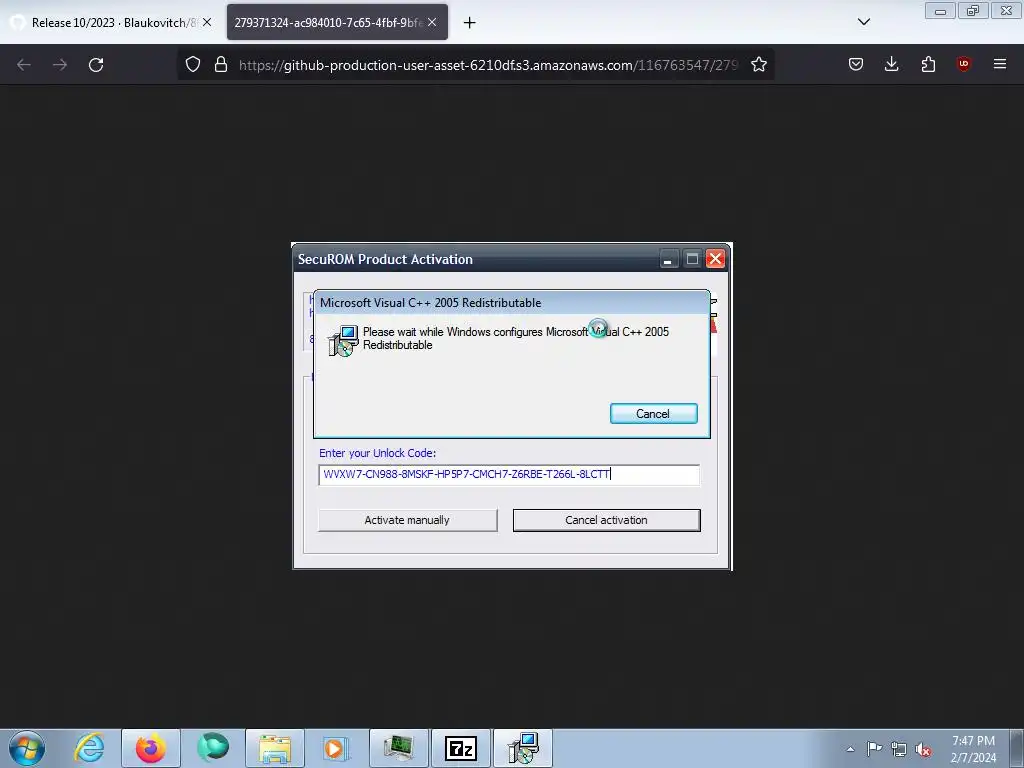The image size is (1024, 768).
Task: Open the Extensions puzzle icon
Action: [x=928, y=64]
